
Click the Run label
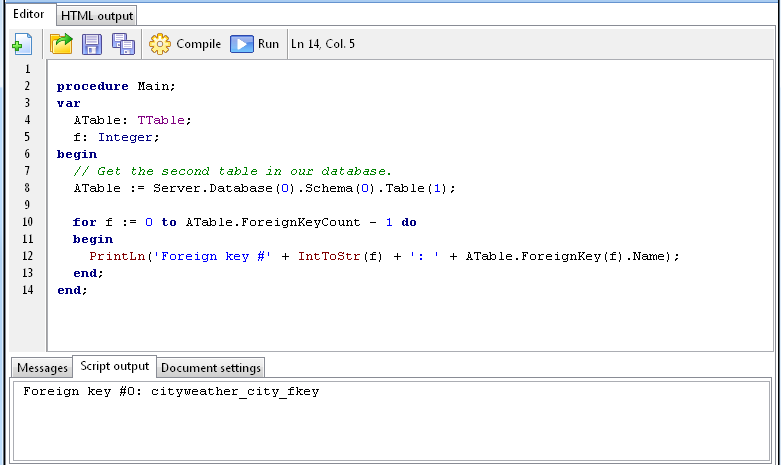268,44
